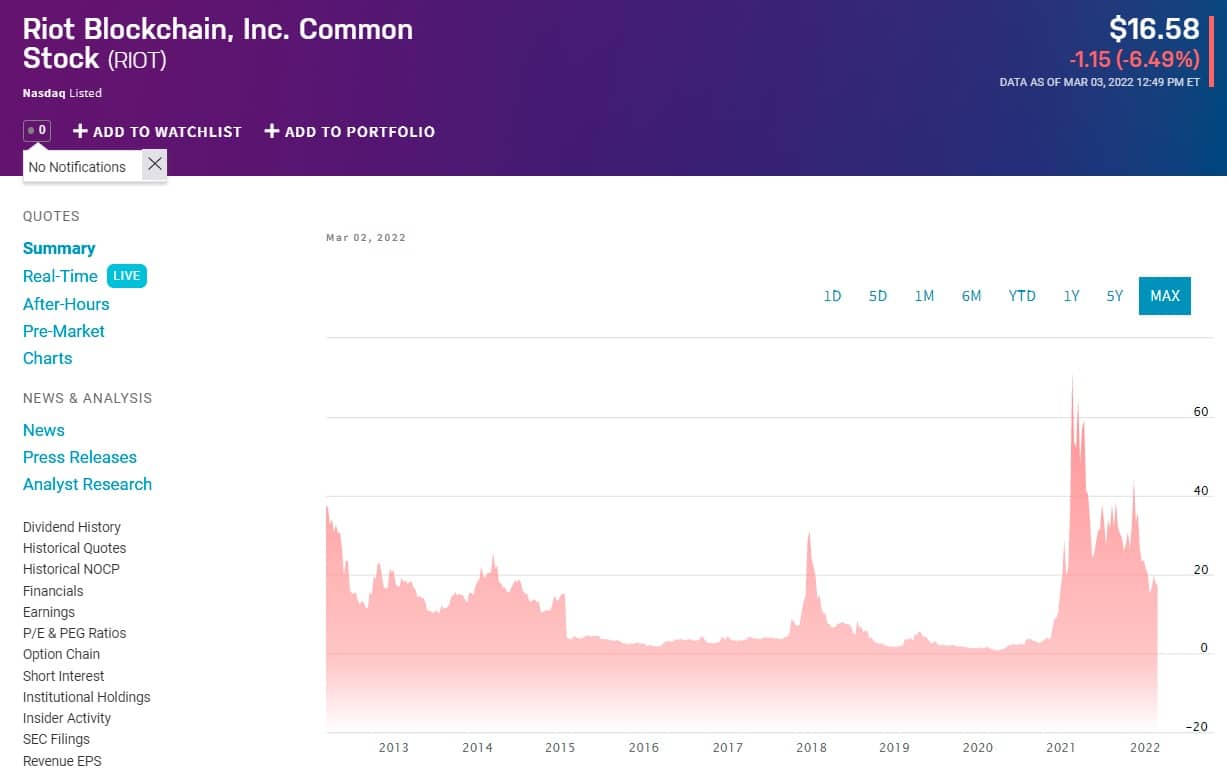View Press Releases
Screen dimensions: 1227x781
pyautogui.click(x=80, y=457)
